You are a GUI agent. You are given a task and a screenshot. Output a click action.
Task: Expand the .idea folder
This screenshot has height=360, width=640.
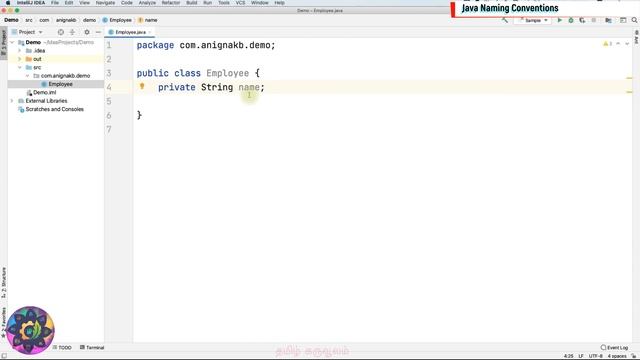tap(19, 51)
